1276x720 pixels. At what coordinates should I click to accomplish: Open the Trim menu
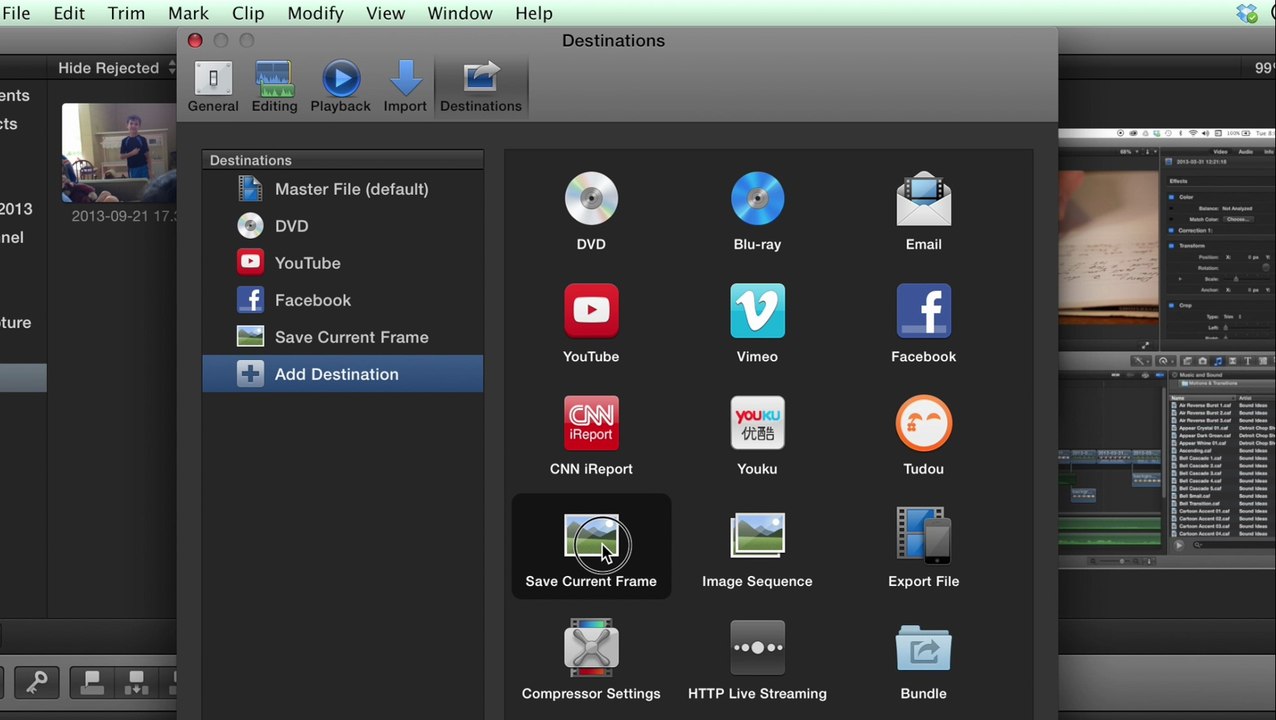coord(126,13)
